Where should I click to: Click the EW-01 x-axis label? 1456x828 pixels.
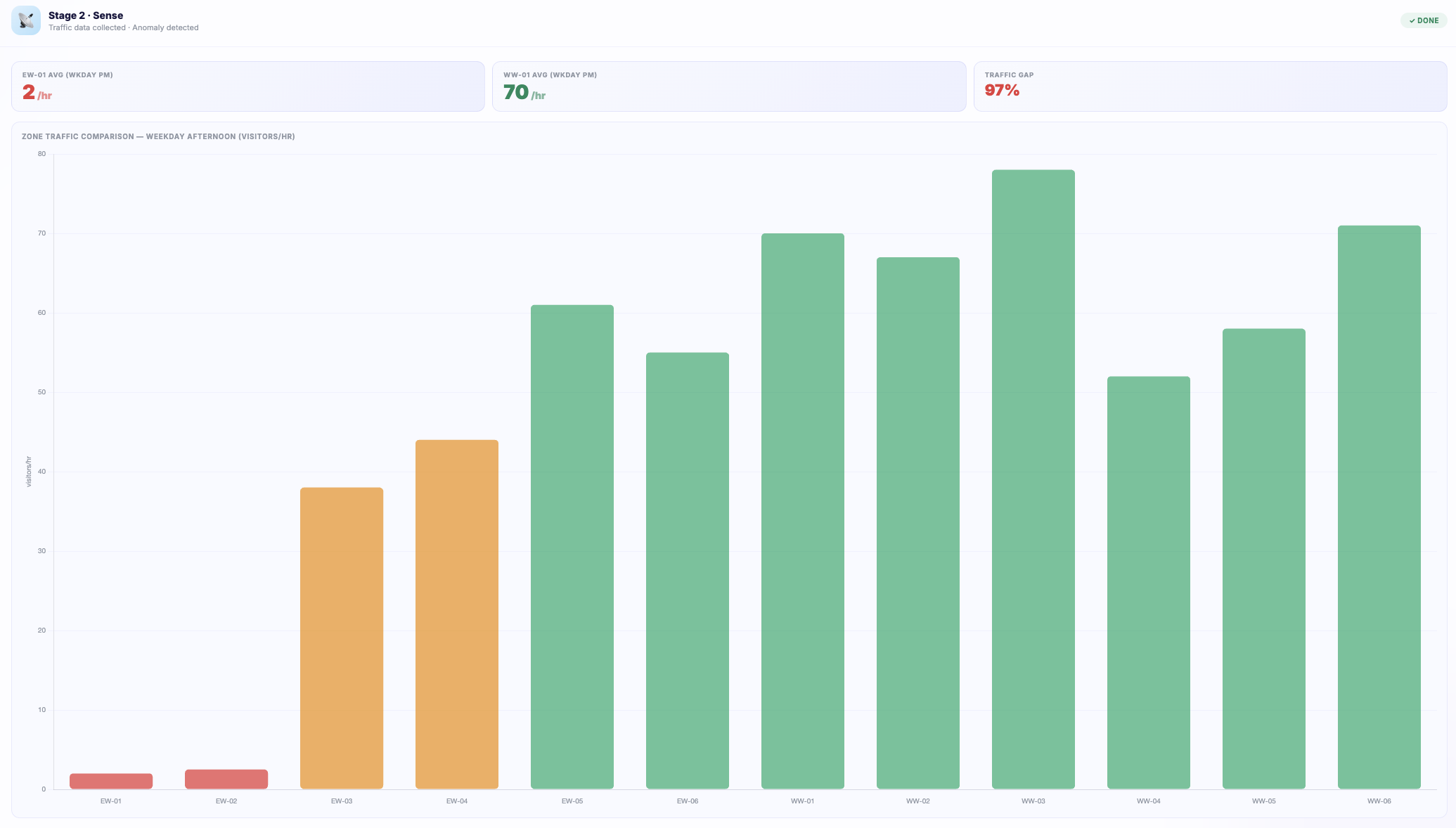[x=111, y=801]
